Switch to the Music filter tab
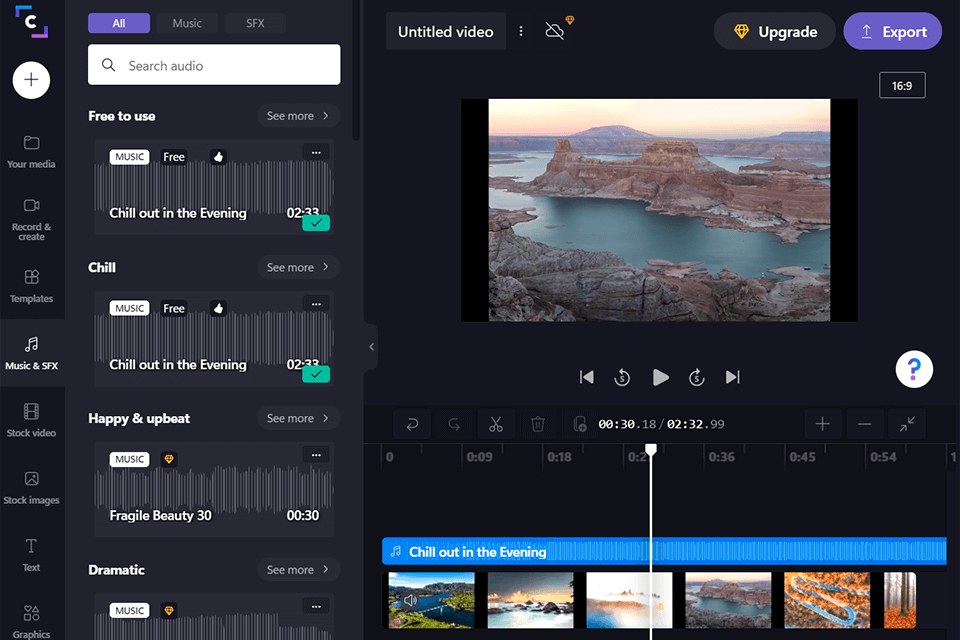Image resolution: width=960 pixels, height=640 pixels. [x=186, y=22]
